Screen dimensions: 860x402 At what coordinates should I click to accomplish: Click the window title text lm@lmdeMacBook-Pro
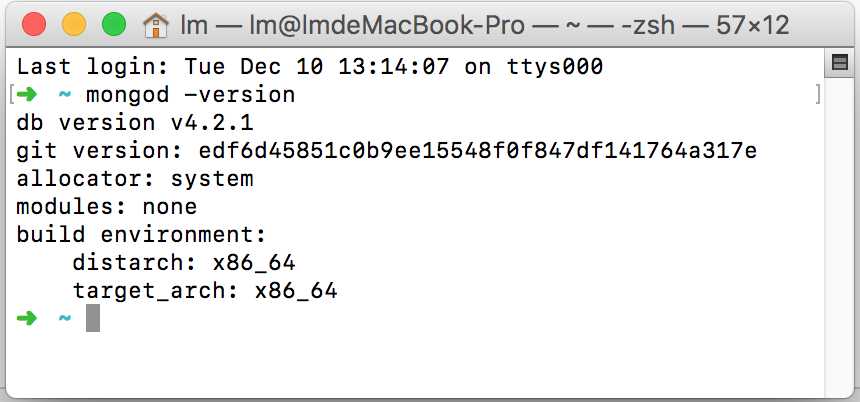click(387, 26)
